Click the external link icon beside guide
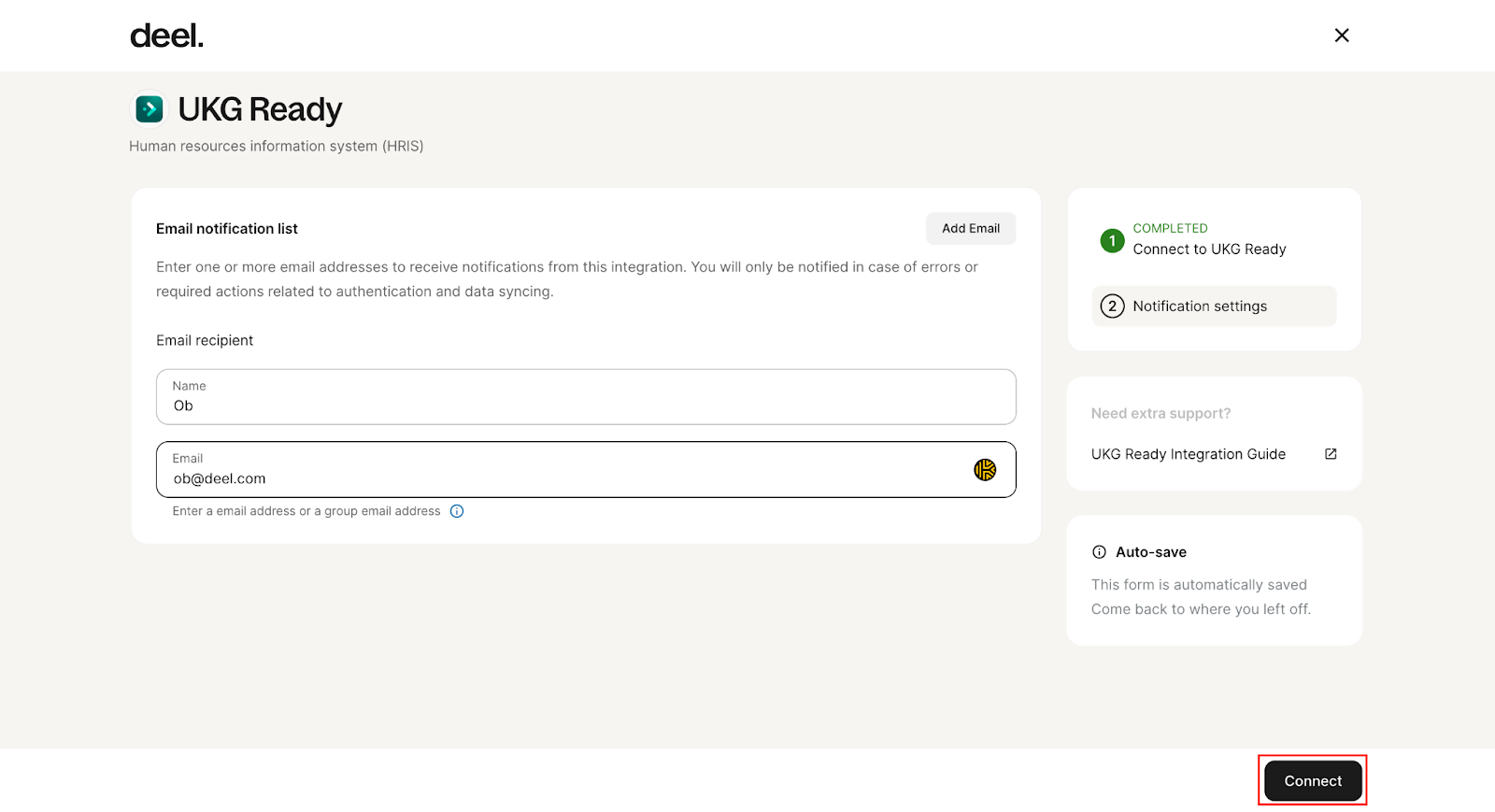Image resolution: width=1495 pixels, height=812 pixels. [1331, 454]
